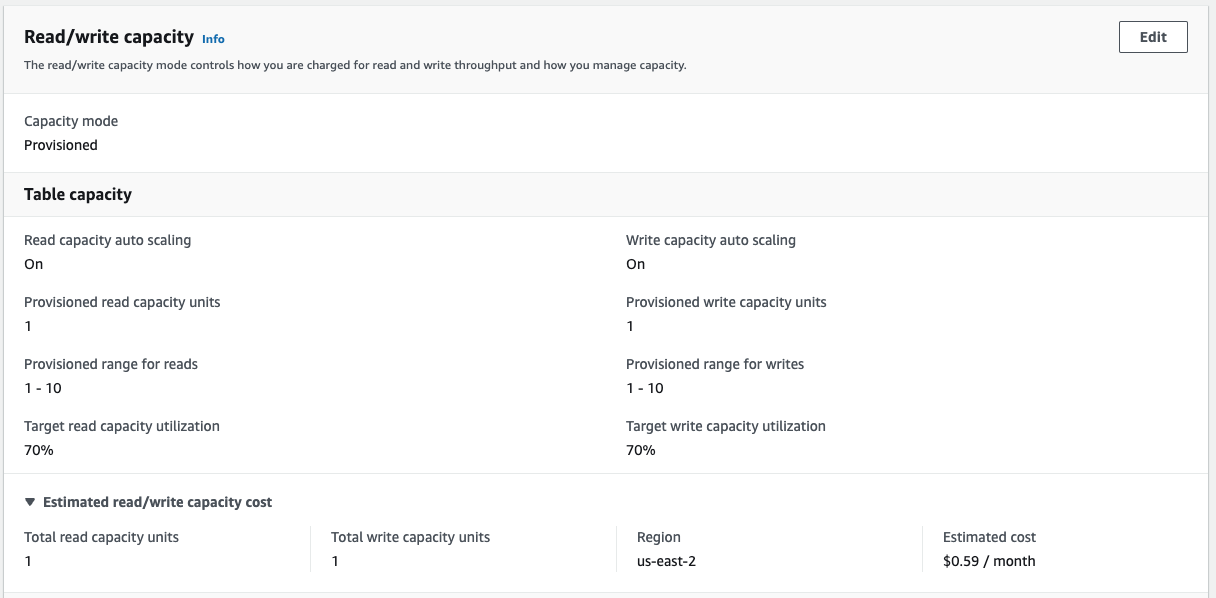Screen dimensions: 1216x598
Task: Click the Total write capacity units label
Action: click(410, 537)
